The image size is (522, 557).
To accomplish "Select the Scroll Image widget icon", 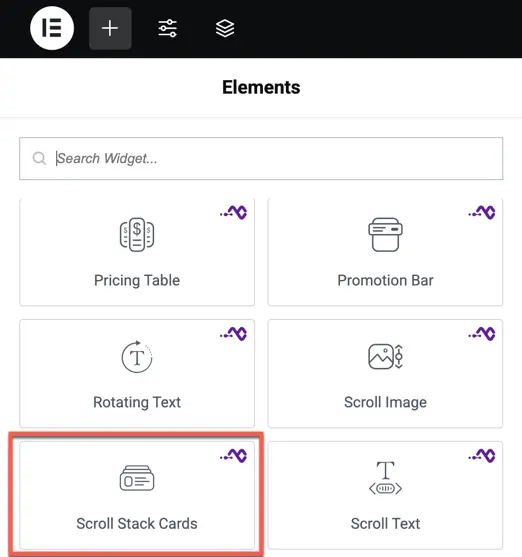I will tap(386, 357).
